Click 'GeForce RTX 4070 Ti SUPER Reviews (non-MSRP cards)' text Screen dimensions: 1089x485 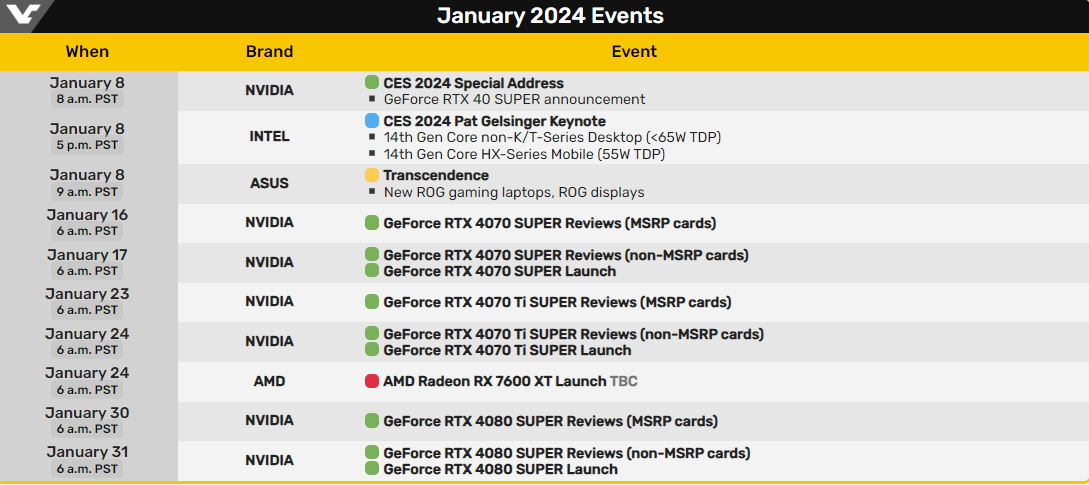[x=574, y=334]
